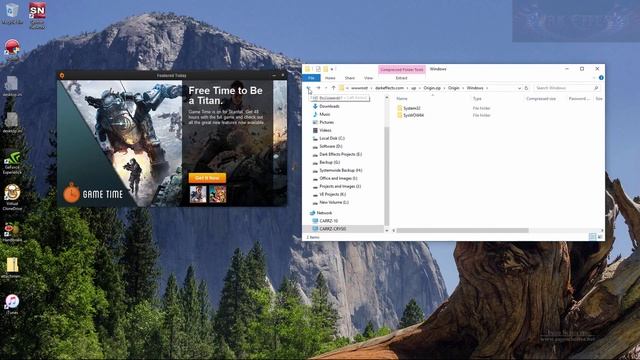
Task: Select Music in the navigation pane
Action: pos(321,114)
